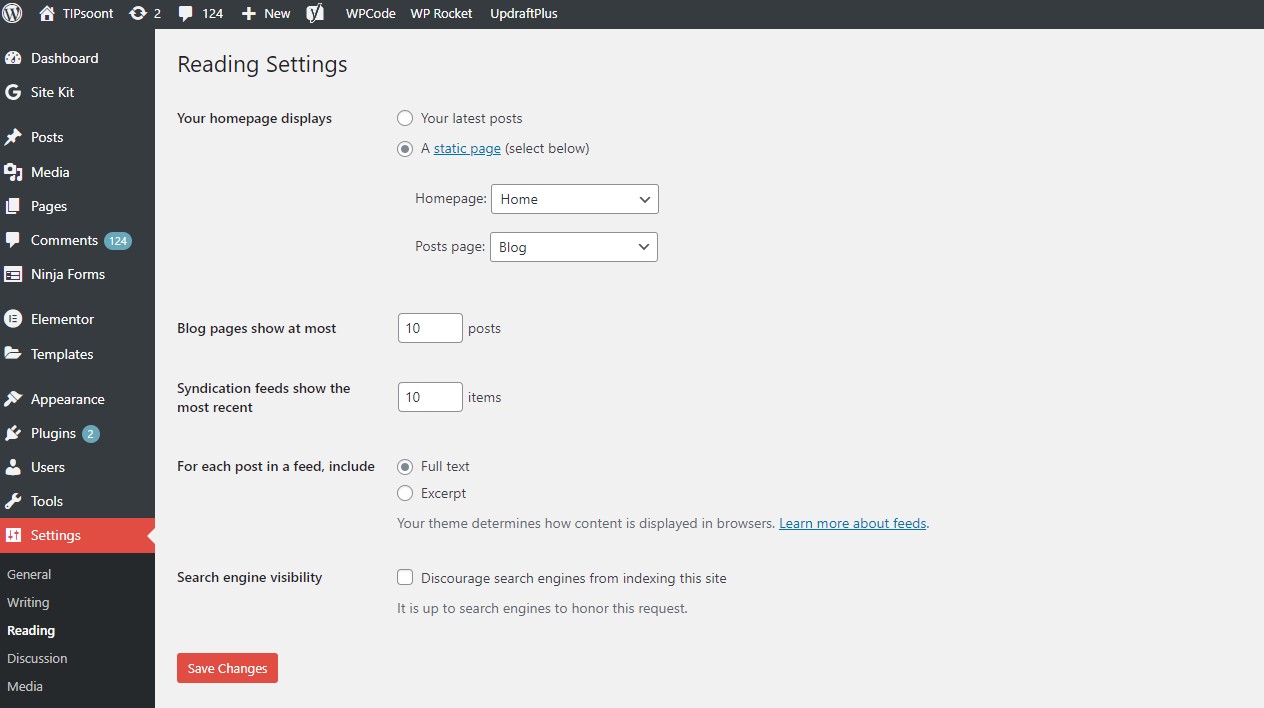Open the Homepage dropdown showing Home
The image size is (1264, 708).
point(574,199)
